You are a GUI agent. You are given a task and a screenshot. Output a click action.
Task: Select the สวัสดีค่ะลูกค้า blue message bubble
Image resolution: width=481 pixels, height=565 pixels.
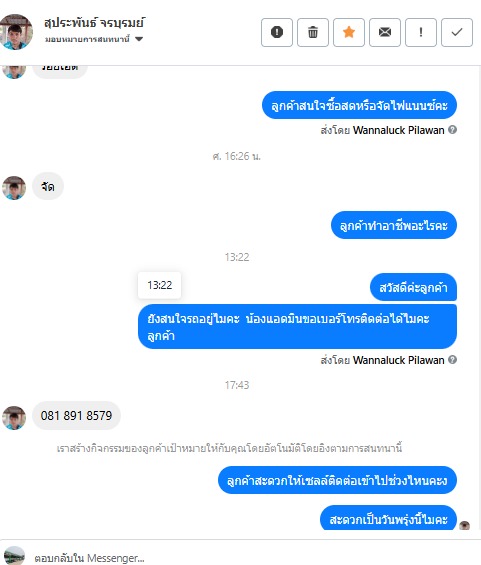tap(413, 287)
